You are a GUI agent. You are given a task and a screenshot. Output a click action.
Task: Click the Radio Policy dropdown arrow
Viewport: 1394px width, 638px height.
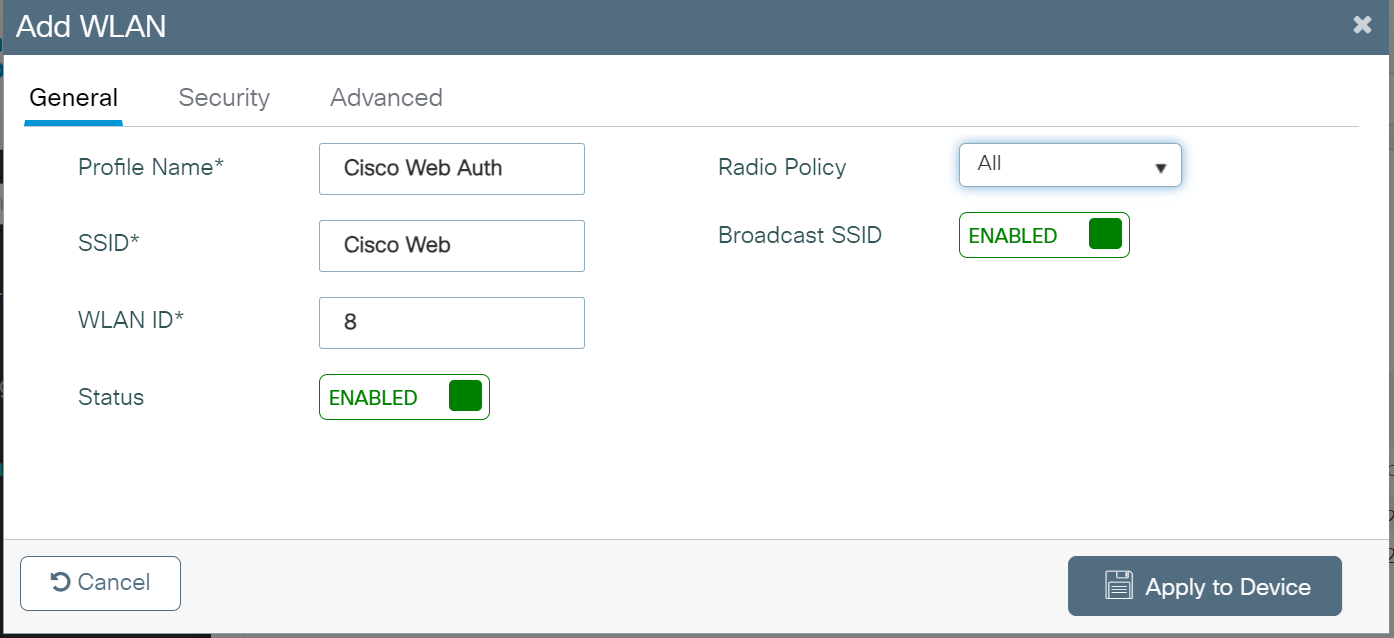tap(1160, 167)
